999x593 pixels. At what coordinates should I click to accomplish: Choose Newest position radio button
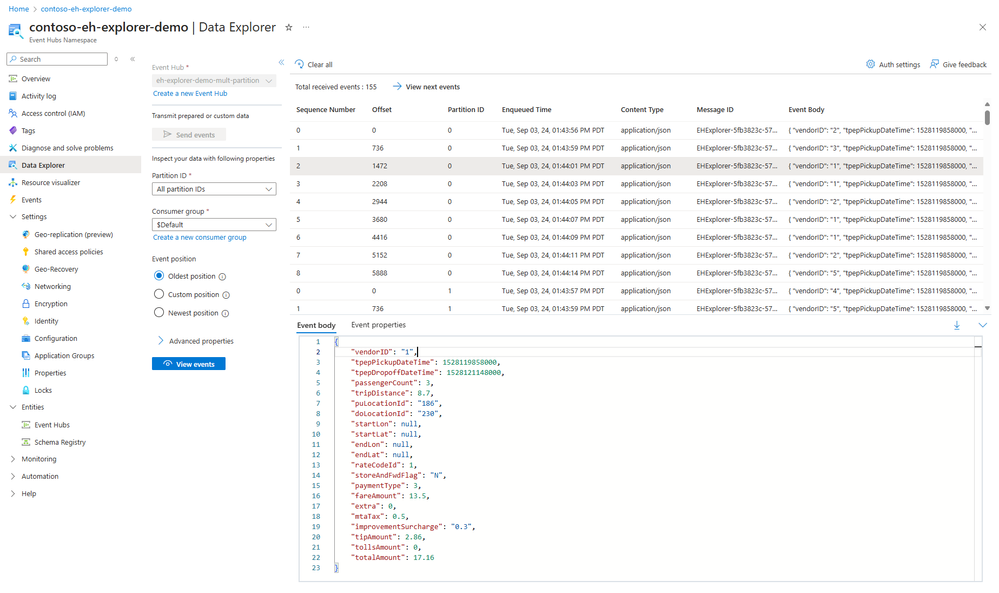159,312
